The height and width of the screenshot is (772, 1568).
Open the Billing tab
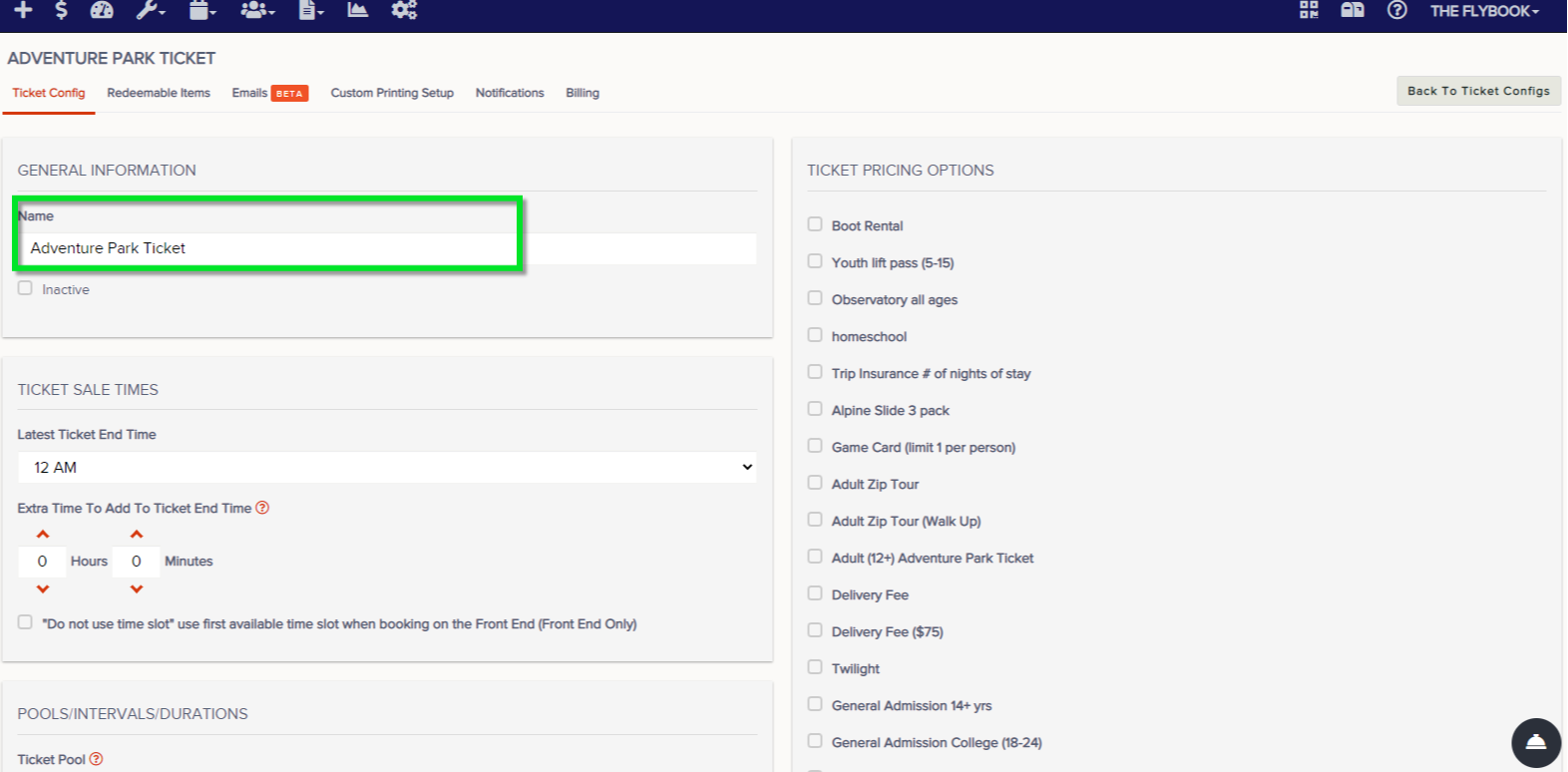pos(583,93)
